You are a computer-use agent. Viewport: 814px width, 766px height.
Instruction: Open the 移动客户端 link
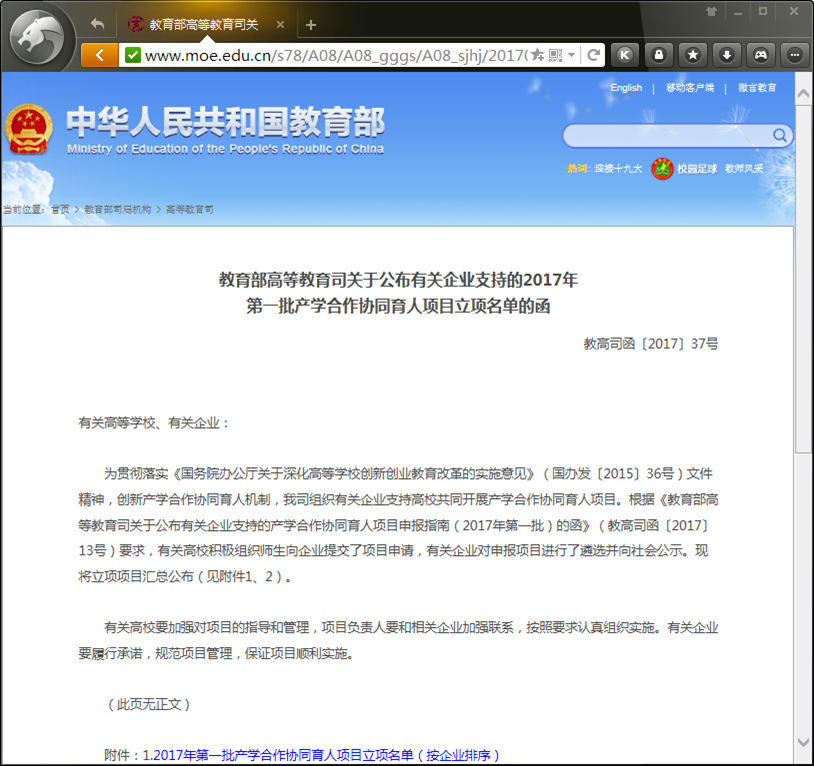click(690, 88)
